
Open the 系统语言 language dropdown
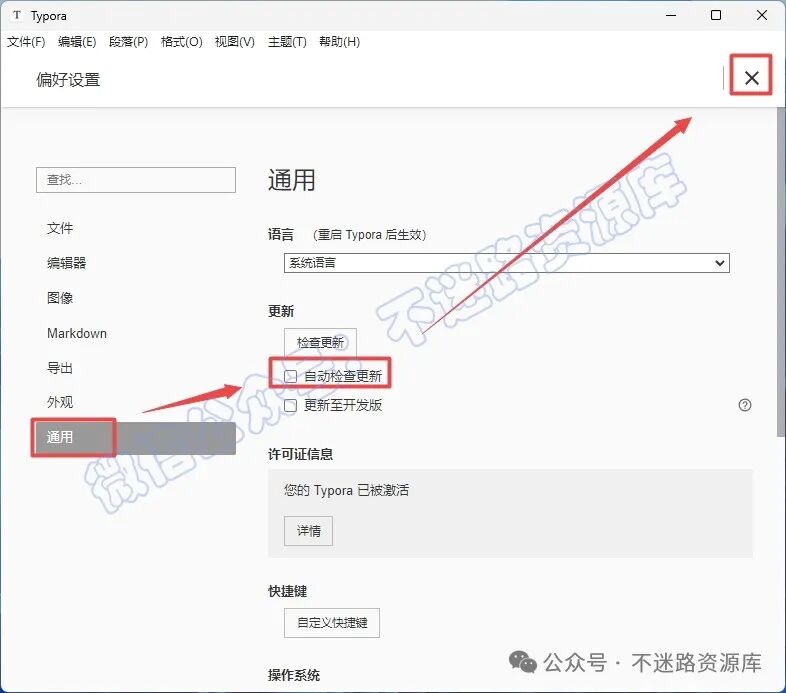[x=506, y=263]
